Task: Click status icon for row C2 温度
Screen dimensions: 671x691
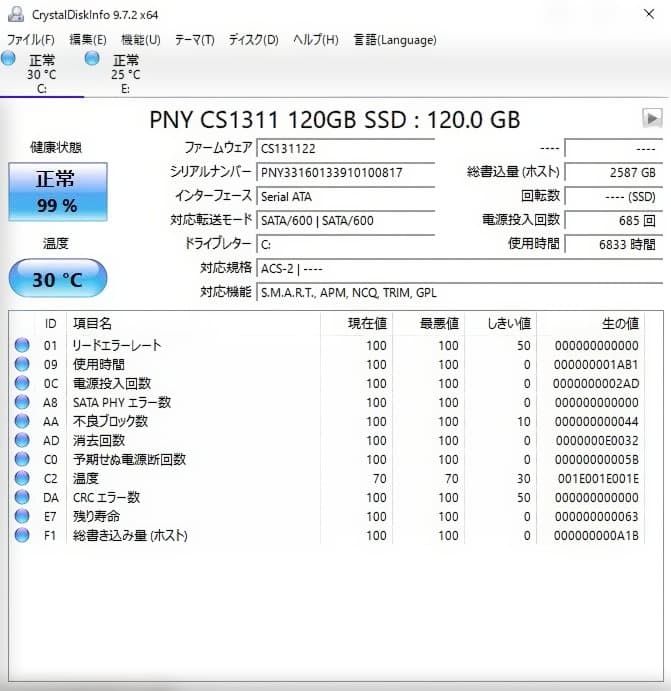Action: pyautogui.click(x=22, y=478)
